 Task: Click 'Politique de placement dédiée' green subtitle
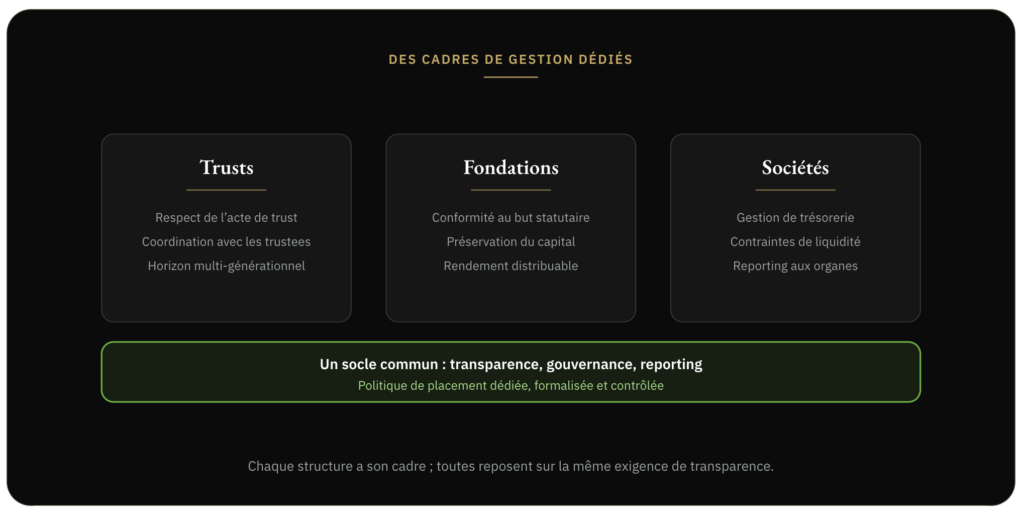pos(511,386)
